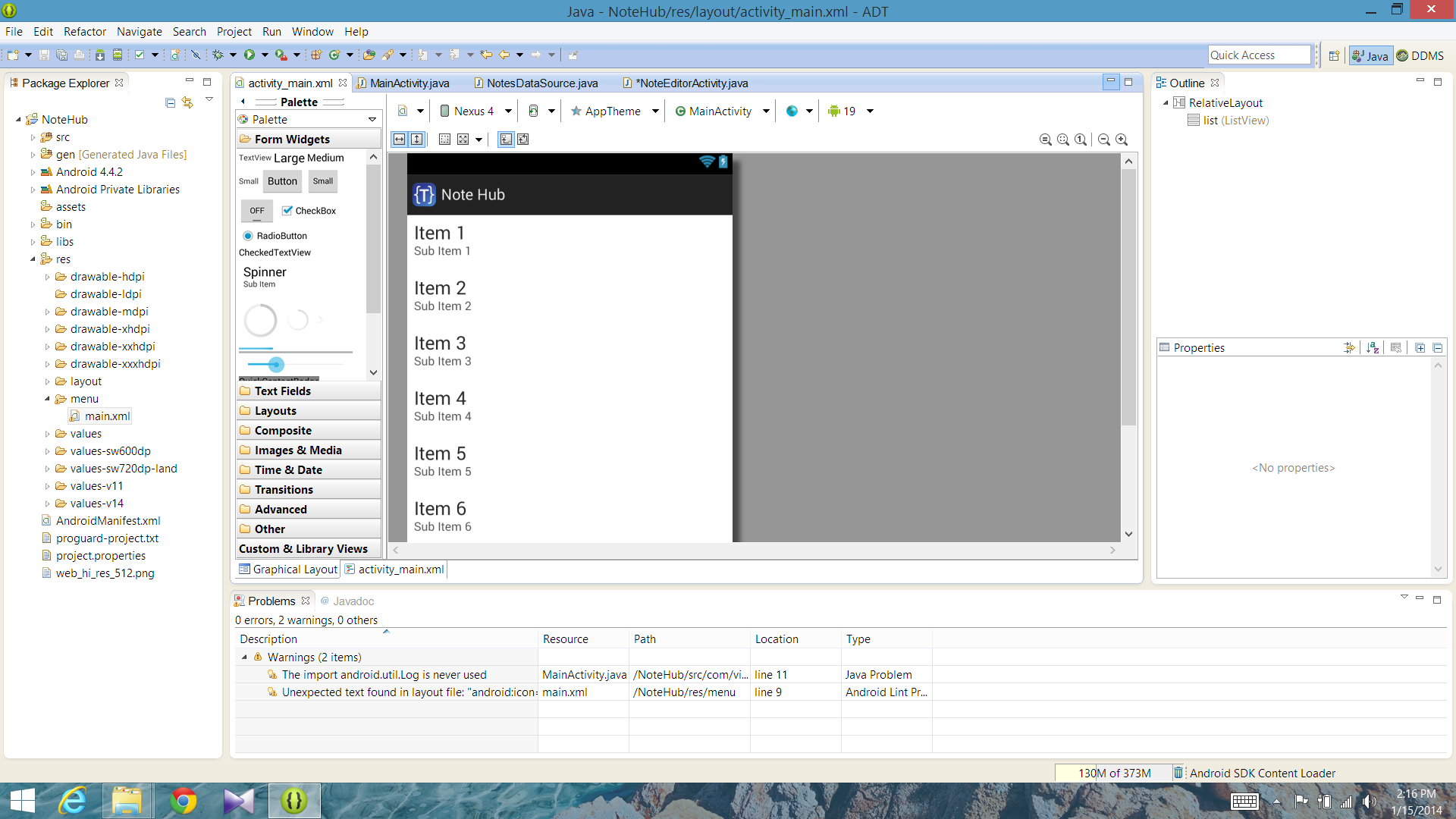Expand the layout folder in res
This screenshot has height=819, width=1456.
click(47, 381)
